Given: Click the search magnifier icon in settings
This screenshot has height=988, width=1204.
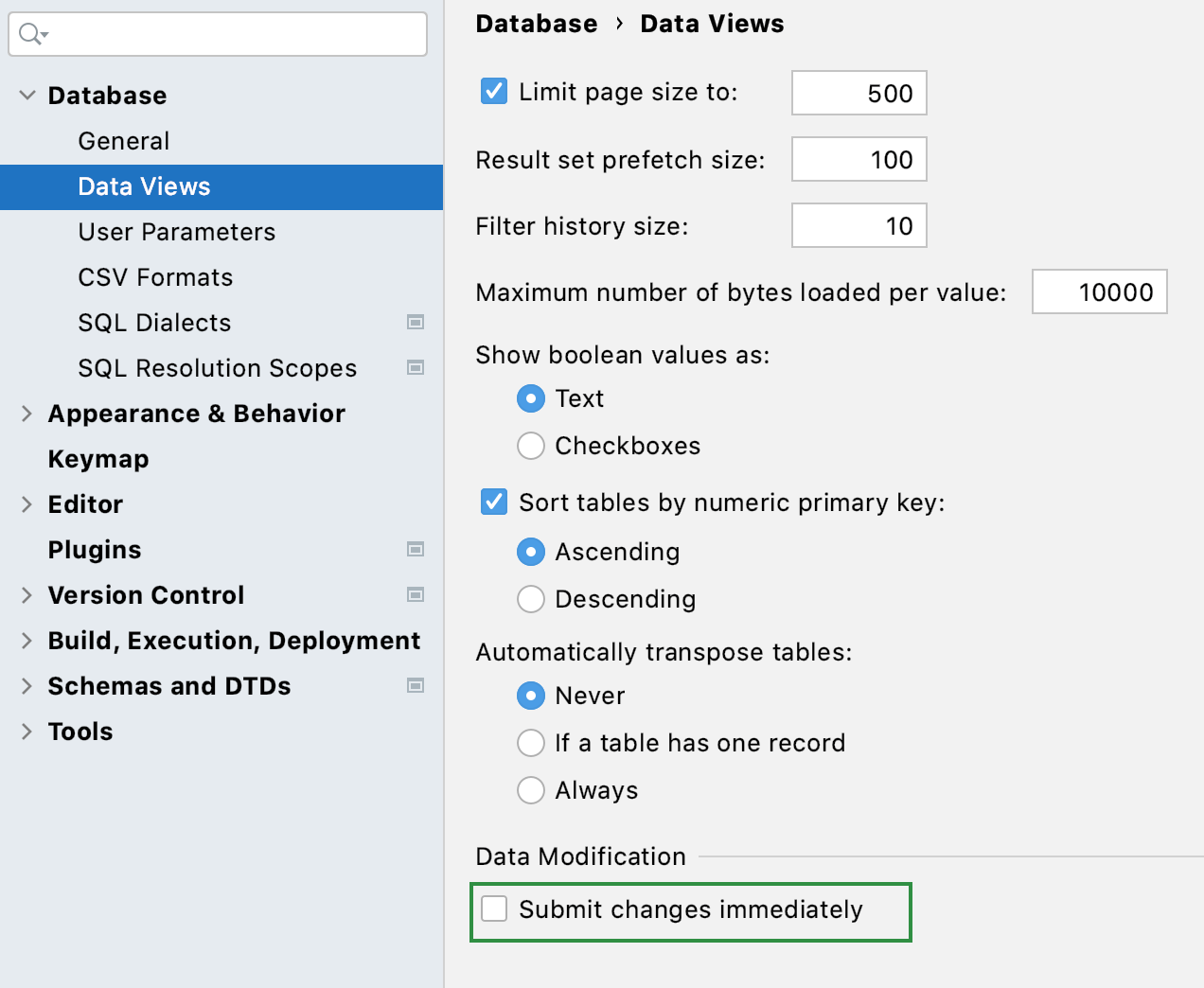Looking at the screenshot, I should [31, 35].
